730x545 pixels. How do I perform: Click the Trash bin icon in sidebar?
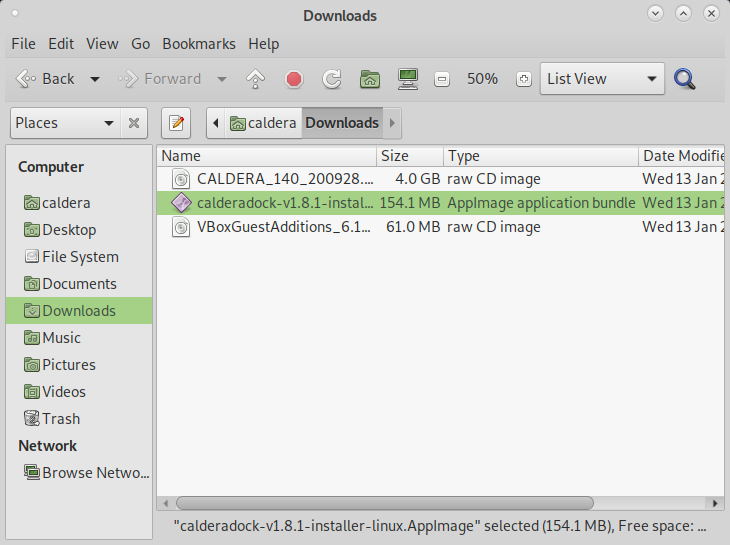32,418
